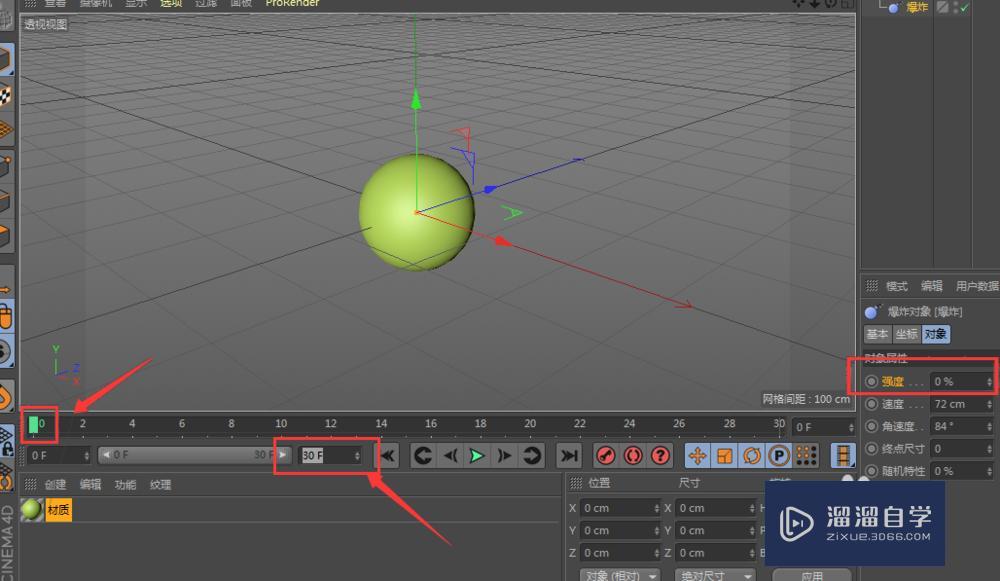Image resolution: width=1000 pixels, height=581 pixels.
Task: Open the 创建 menu in material manager
Action: coord(55,485)
